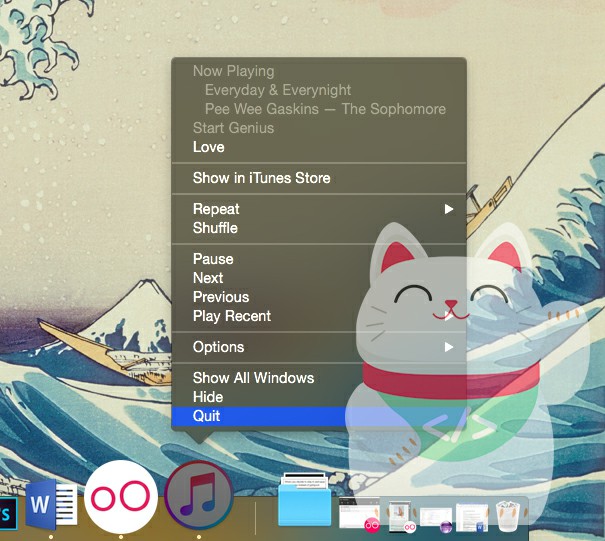Open the Trash in the dock
Image resolution: width=605 pixels, height=541 pixels.
coord(509,516)
